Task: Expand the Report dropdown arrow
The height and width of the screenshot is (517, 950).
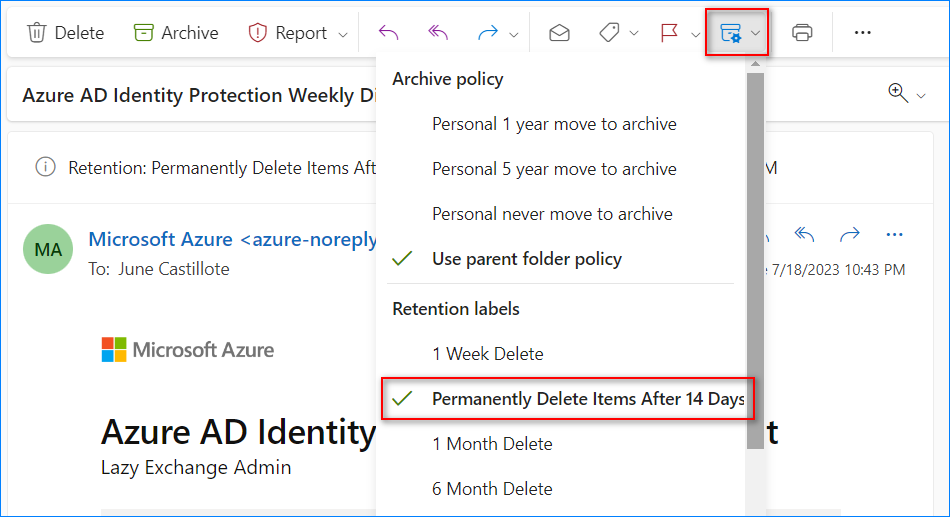Action: (x=343, y=34)
